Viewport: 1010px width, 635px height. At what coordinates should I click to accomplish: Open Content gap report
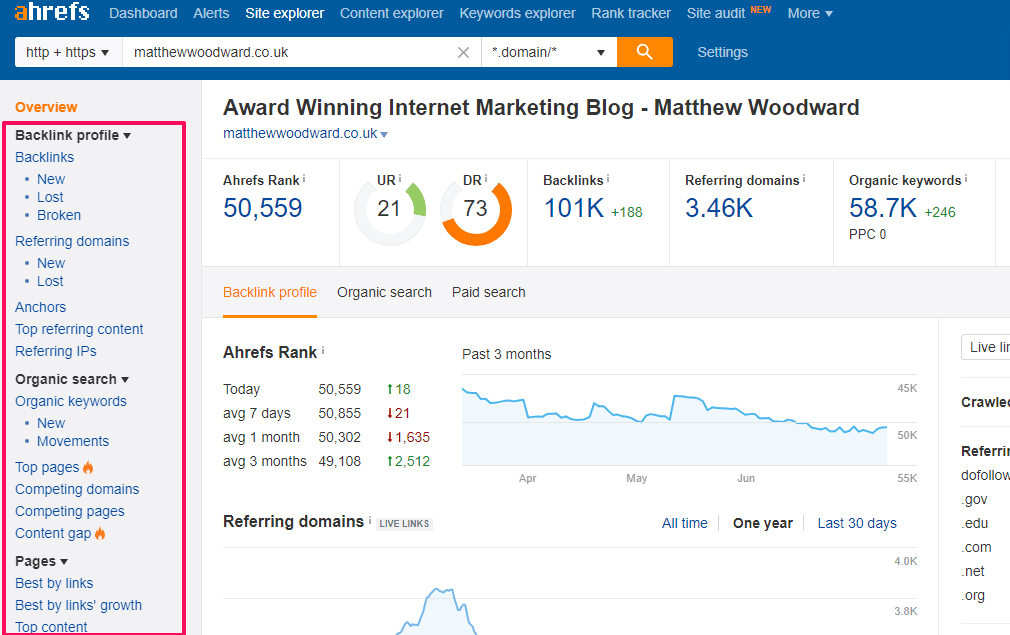pyautogui.click(x=53, y=533)
